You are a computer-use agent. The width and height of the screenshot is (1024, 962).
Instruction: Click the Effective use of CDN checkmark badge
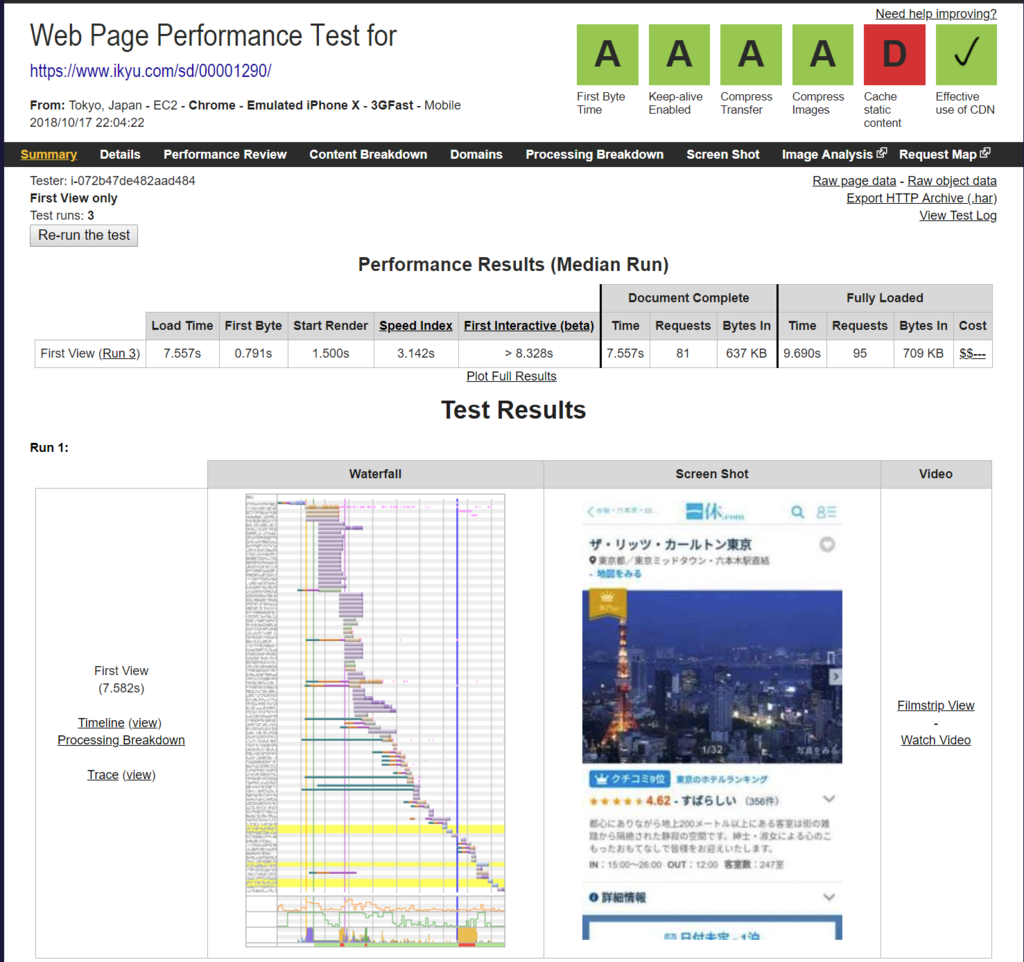point(967,55)
